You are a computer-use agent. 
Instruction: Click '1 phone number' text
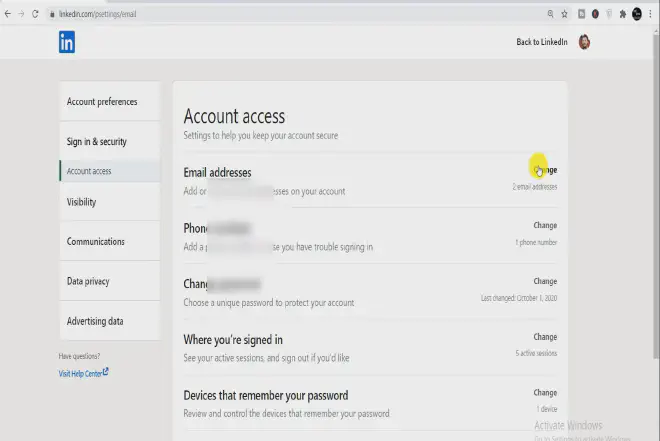tap(536, 242)
